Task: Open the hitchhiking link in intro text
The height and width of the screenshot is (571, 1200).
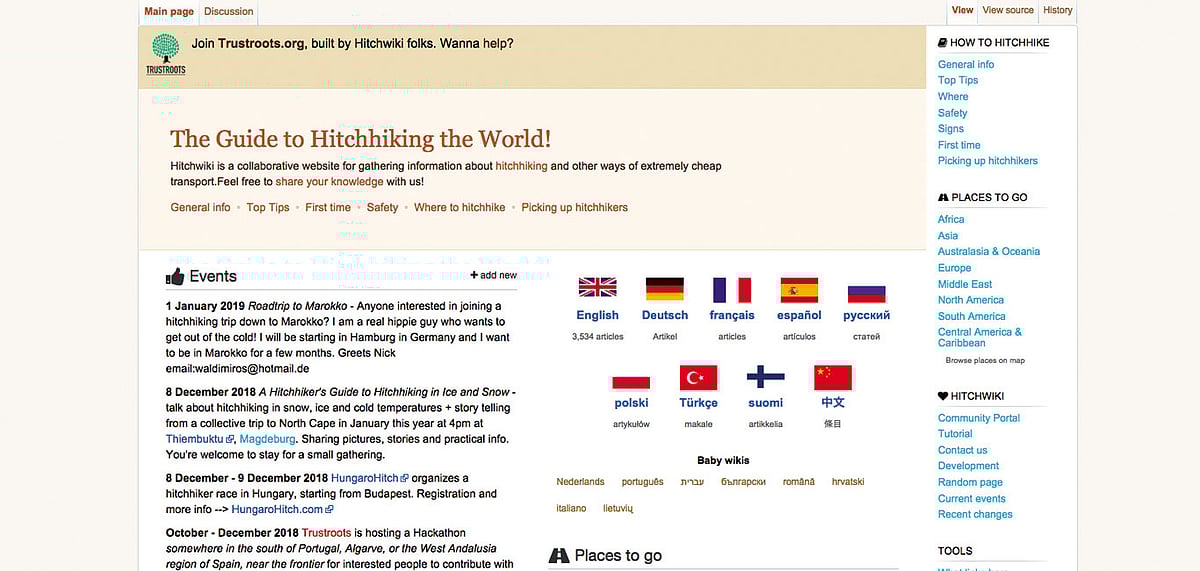Action: (521, 166)
